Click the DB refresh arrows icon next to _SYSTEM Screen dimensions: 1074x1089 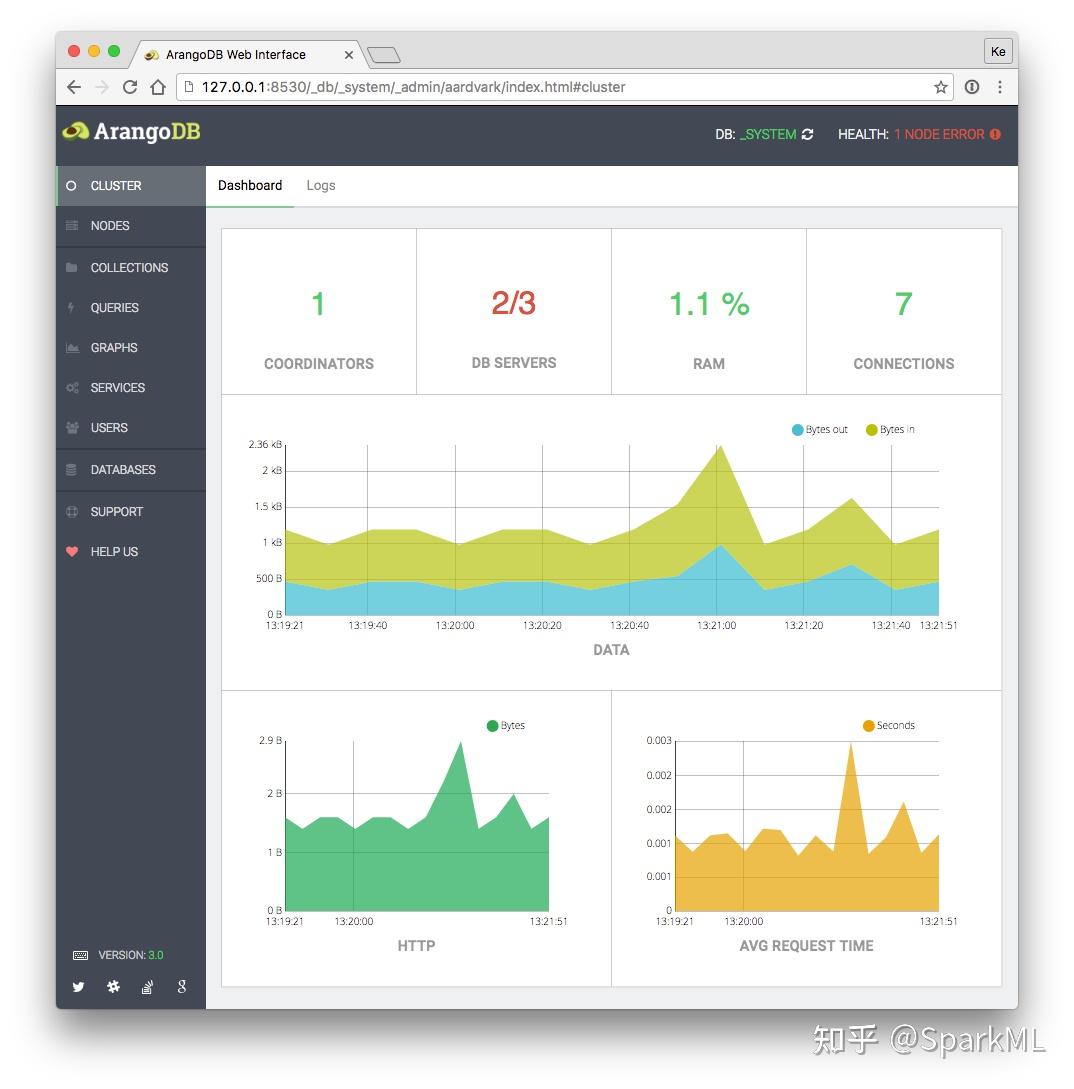(807, 135)
